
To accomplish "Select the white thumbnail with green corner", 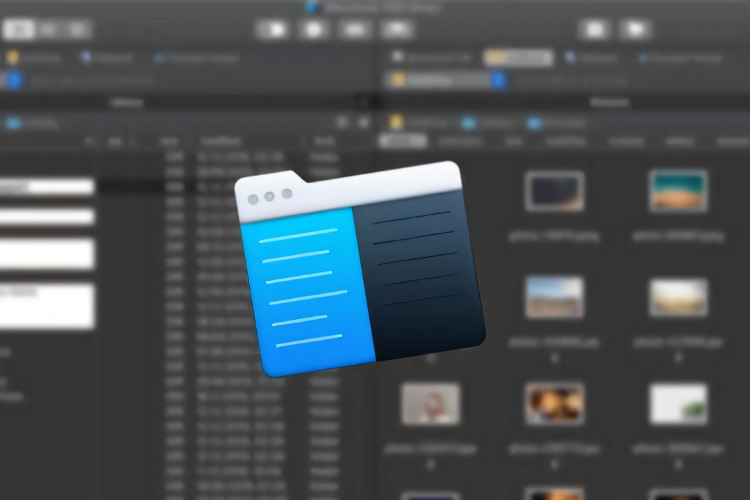I will (x=678, y=404).
